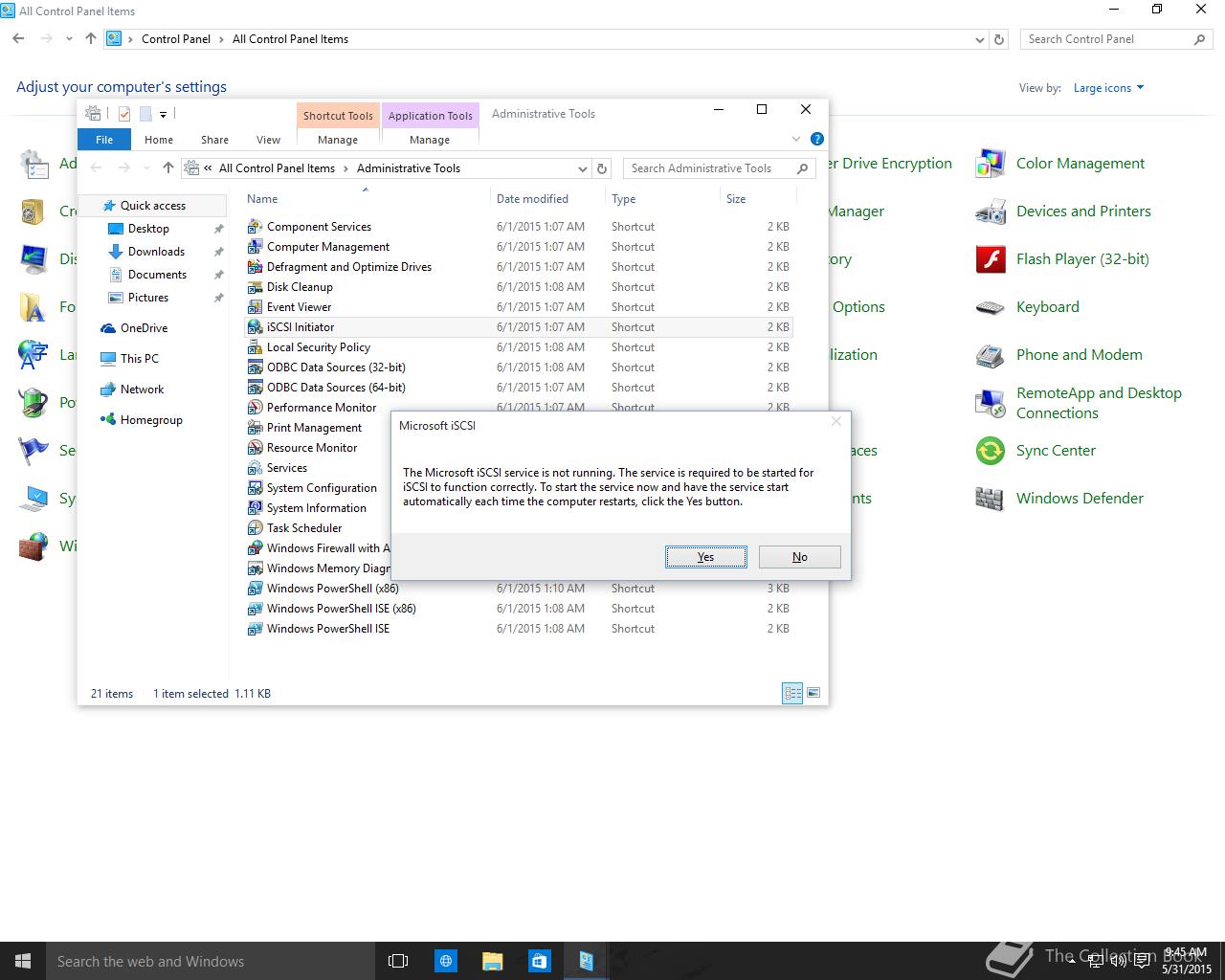Go up one folder level in Administrative Tools
The height and width of the screenshot is (980, 1225).
168,168
